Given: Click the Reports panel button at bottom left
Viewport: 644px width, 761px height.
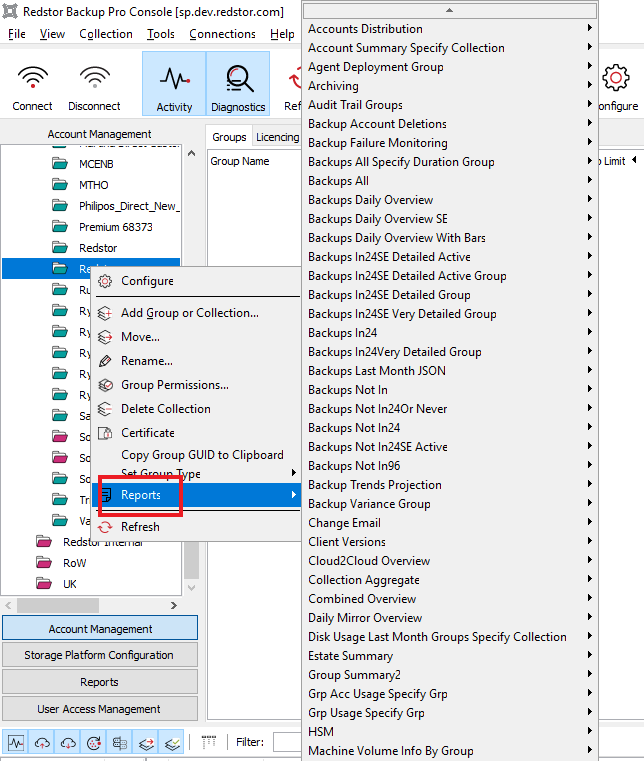Looking at the screenshot, I should (100, 682).
